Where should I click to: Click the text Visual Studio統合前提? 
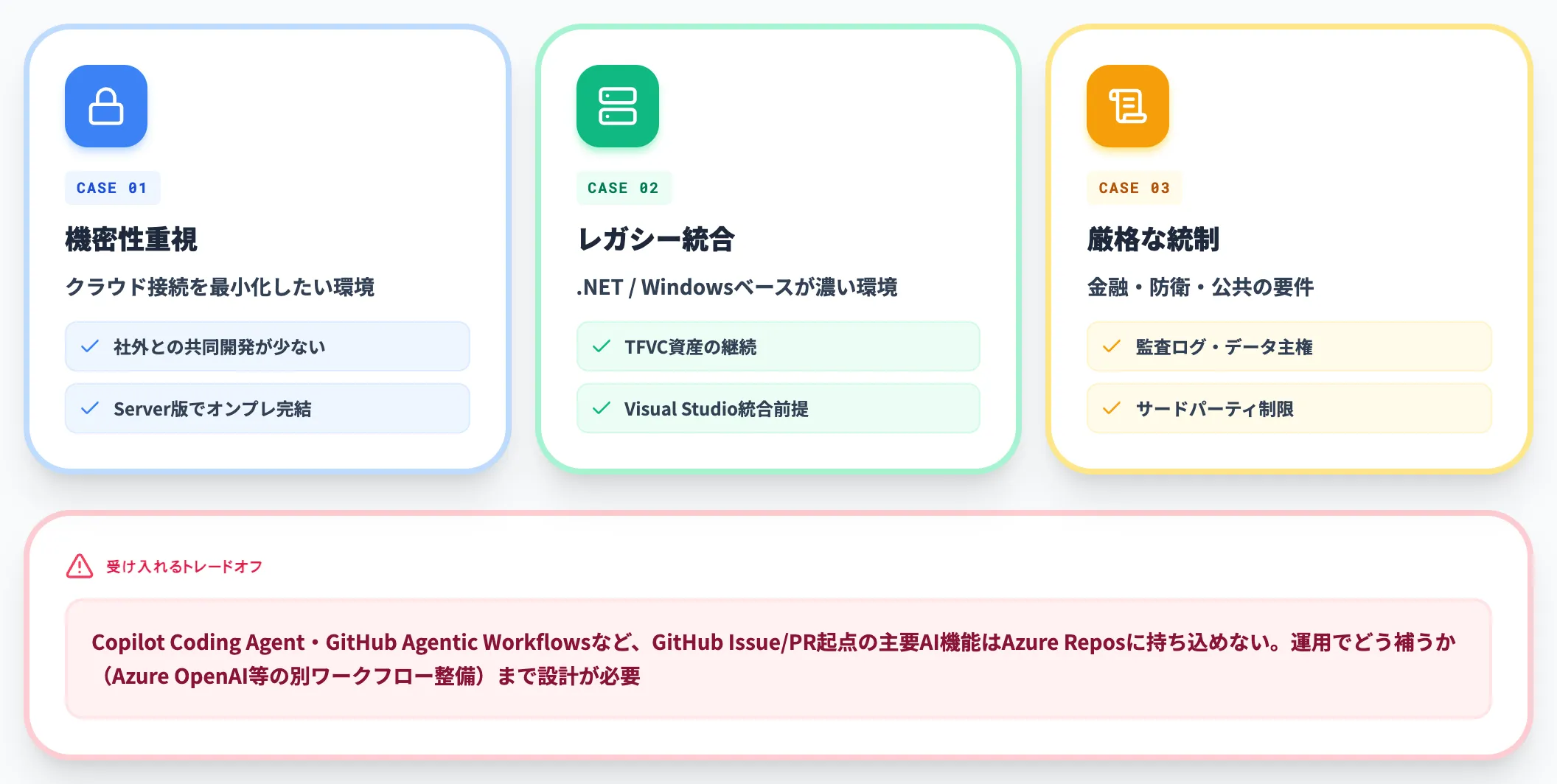click(716, 409)
